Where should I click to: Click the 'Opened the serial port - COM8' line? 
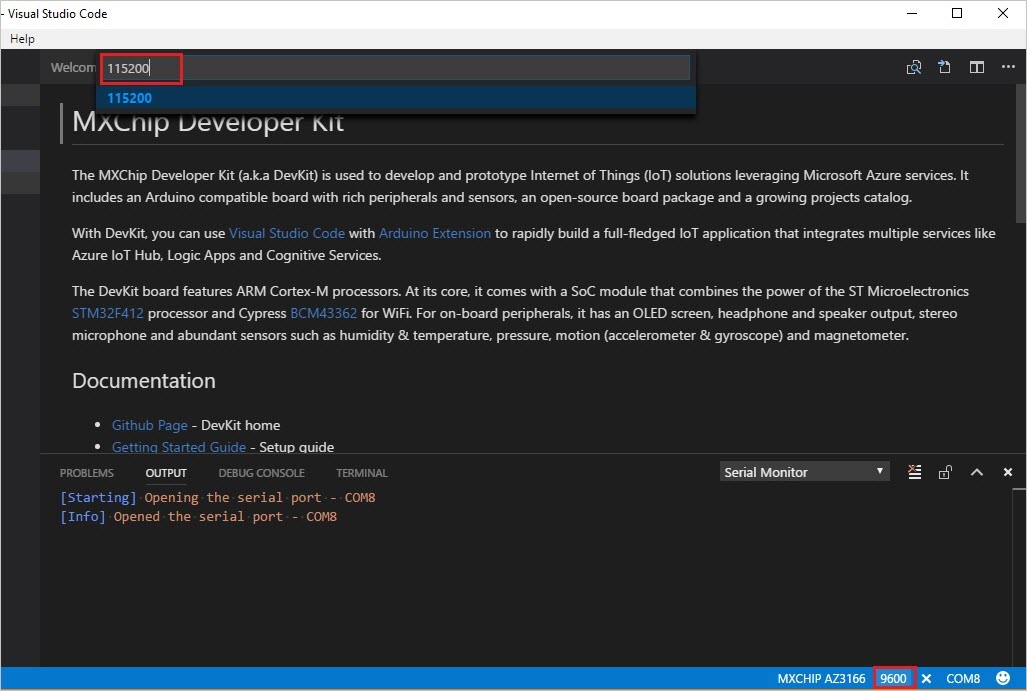pyautogui.click(x=198, y=517)
